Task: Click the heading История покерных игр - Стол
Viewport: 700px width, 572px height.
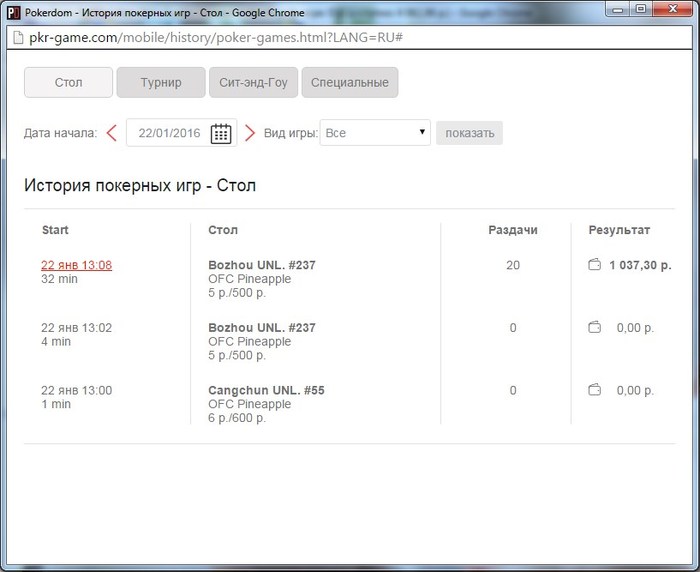Action: point(140,185)
